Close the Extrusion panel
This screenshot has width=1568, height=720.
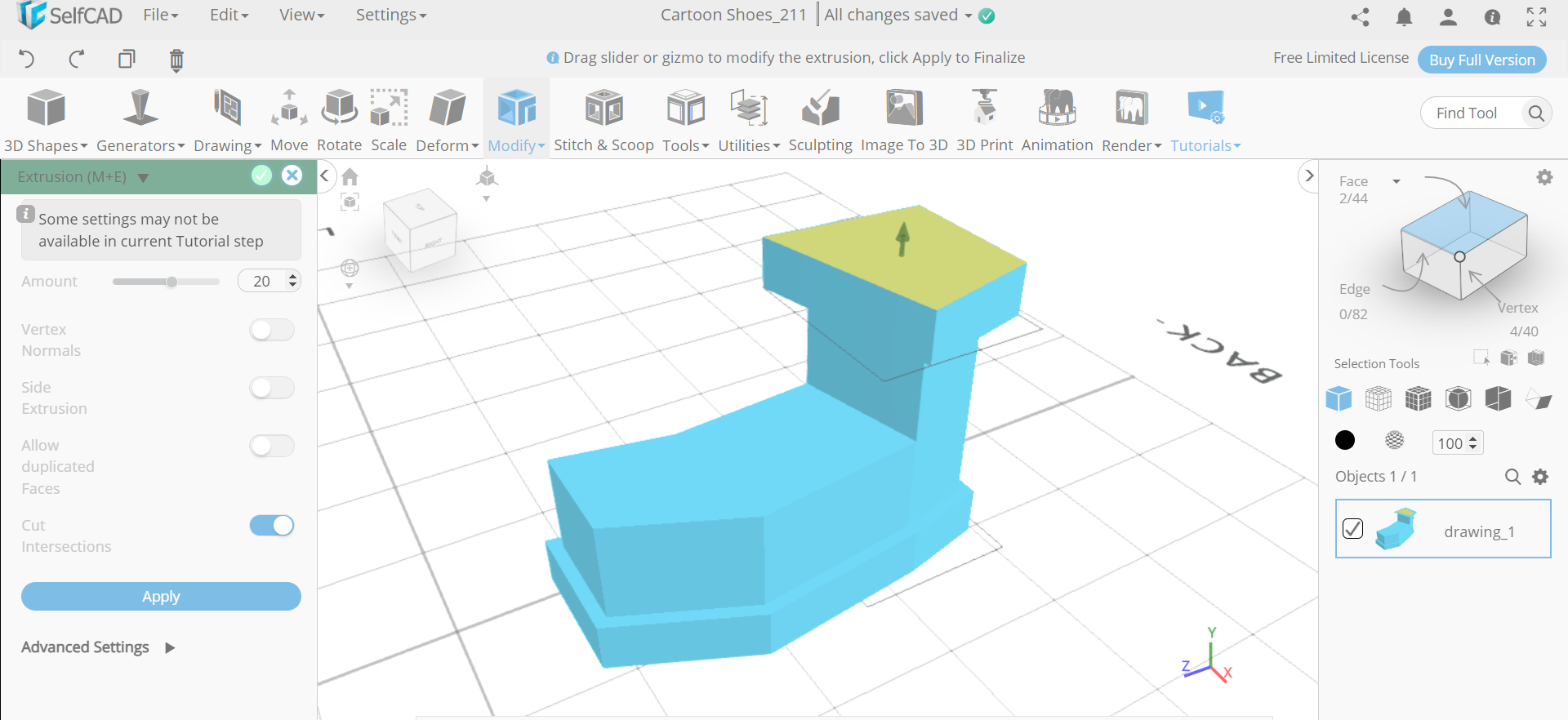(292, 176)
